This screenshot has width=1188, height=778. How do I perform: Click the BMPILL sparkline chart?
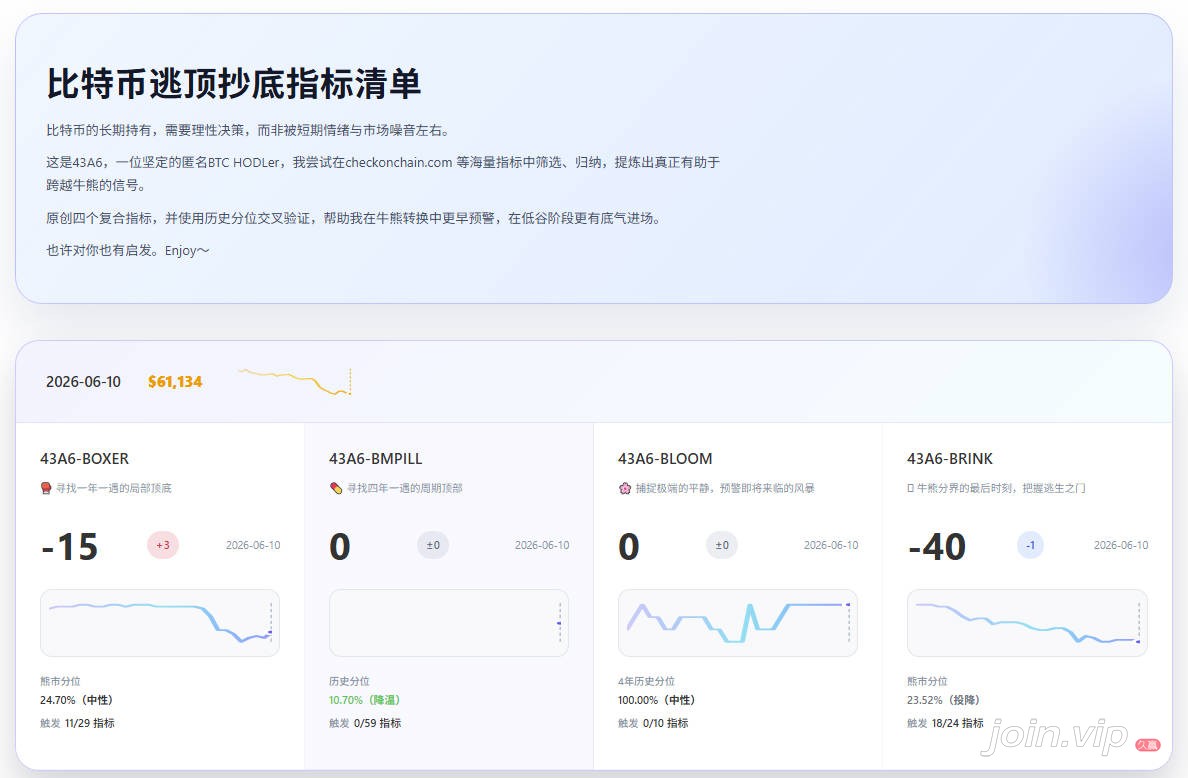pyautogui.click(x=449, y=623)
